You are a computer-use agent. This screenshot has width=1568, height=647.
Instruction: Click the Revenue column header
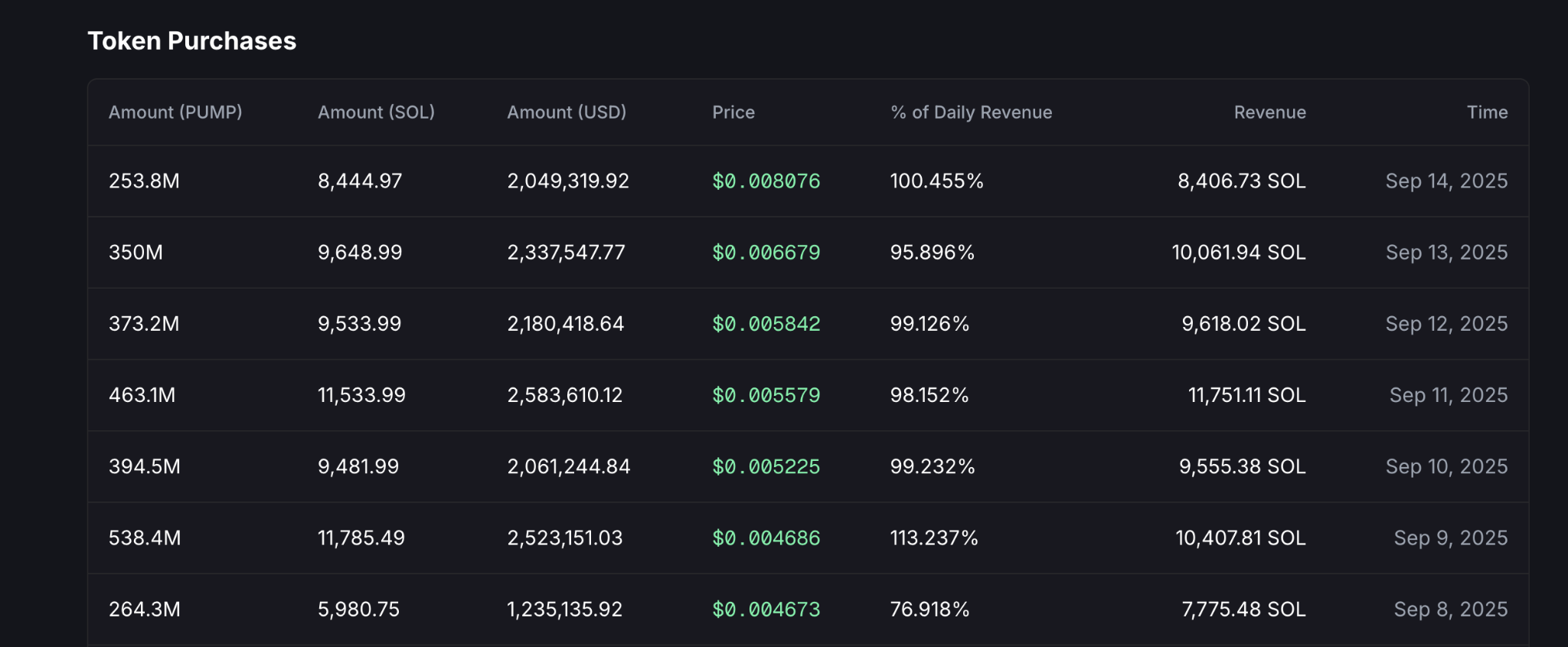pyautogui.click(x=1269, y=113)
